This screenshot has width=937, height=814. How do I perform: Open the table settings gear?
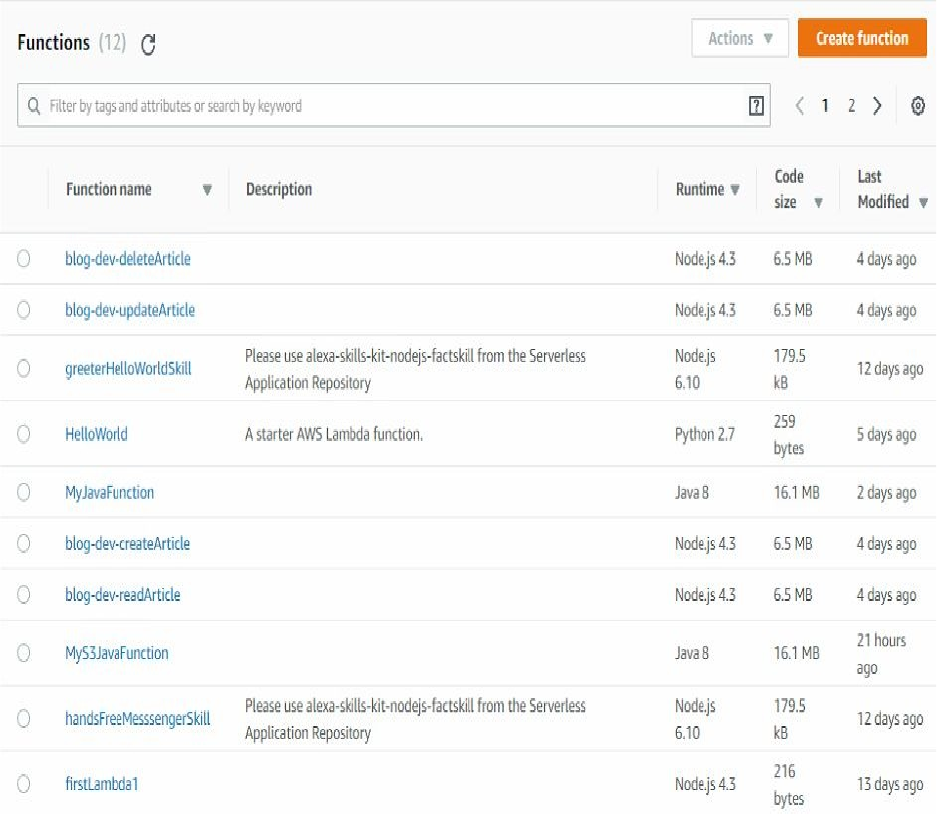(918, 106)
